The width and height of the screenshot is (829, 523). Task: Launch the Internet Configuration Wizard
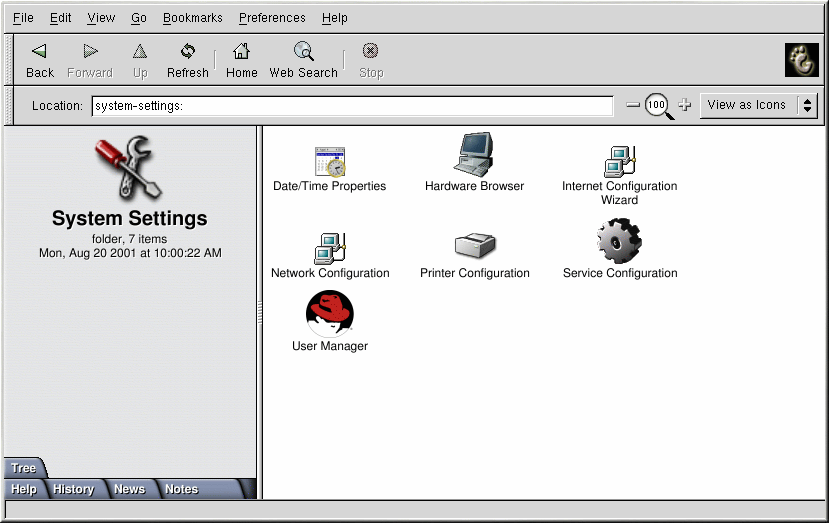click(619, 161)
